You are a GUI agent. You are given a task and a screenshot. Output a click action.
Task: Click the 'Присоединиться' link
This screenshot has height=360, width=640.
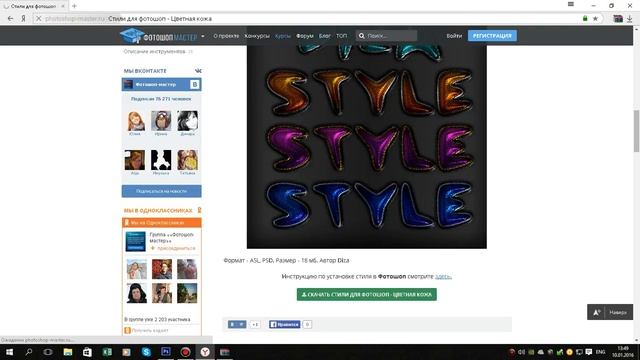176,248
